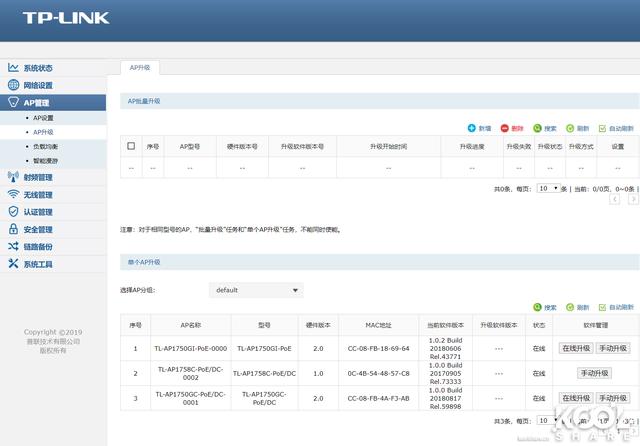Open per-page dropdown under batch upgrade table

548,188
